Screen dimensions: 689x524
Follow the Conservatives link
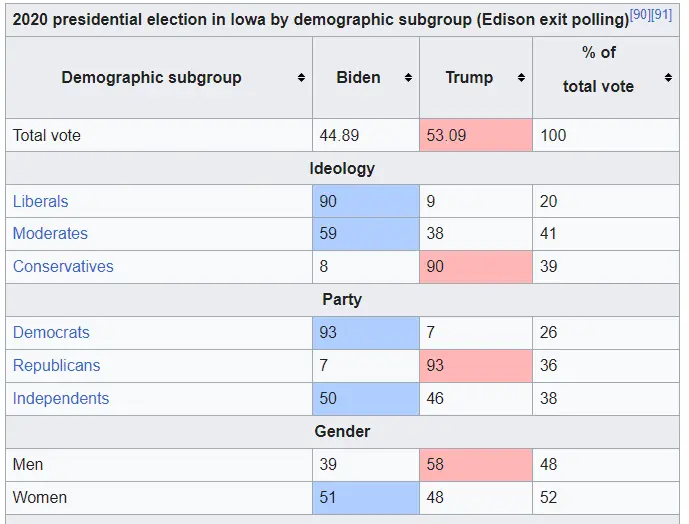63,267
